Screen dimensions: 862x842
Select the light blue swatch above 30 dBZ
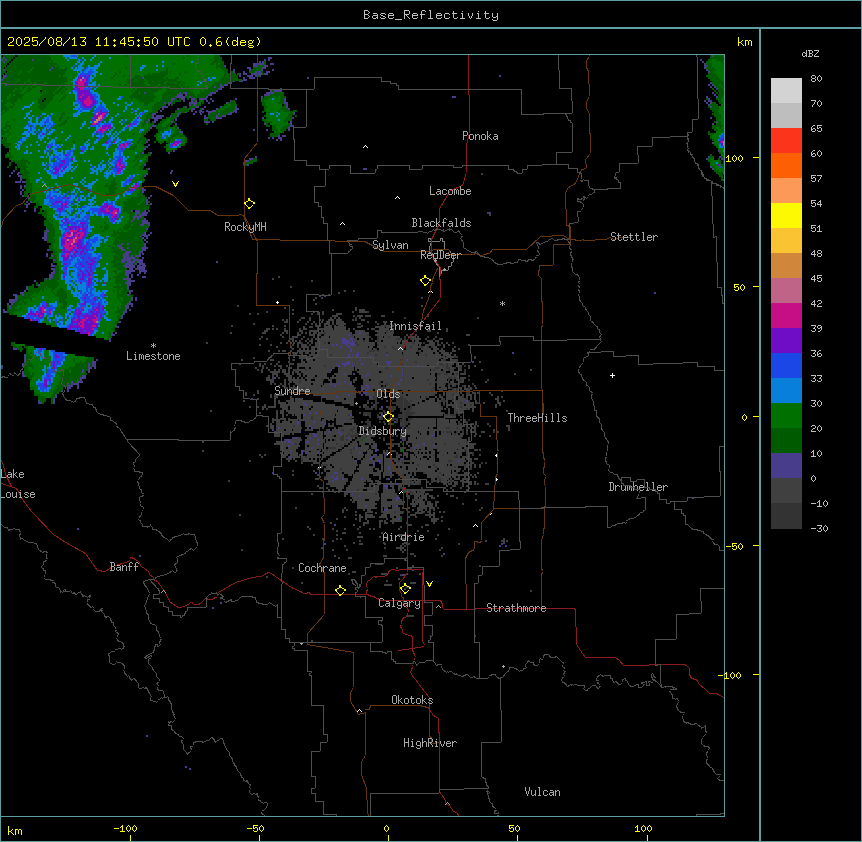786,390
